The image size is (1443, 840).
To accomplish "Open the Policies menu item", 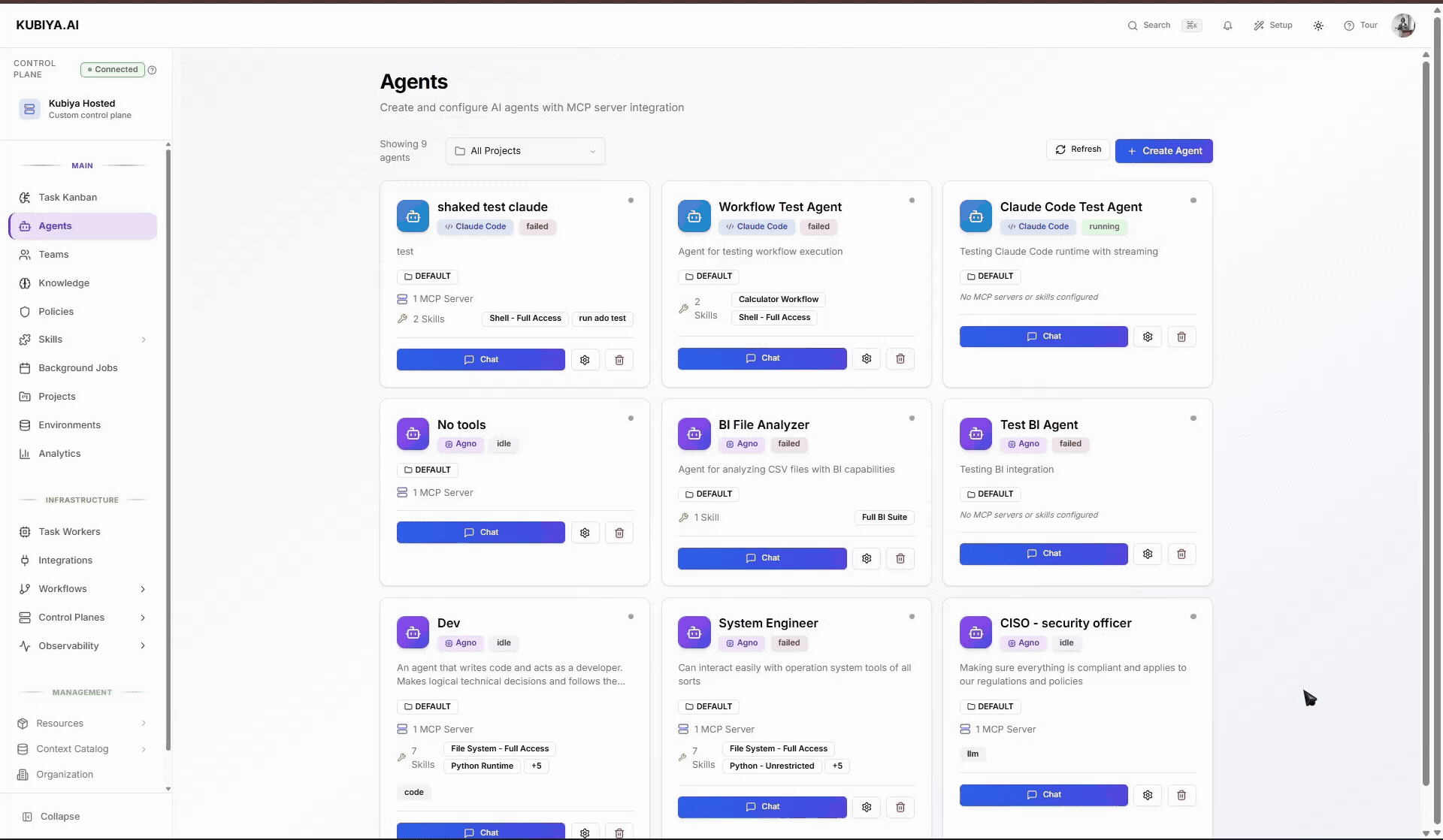I will [x=56, y=311].
